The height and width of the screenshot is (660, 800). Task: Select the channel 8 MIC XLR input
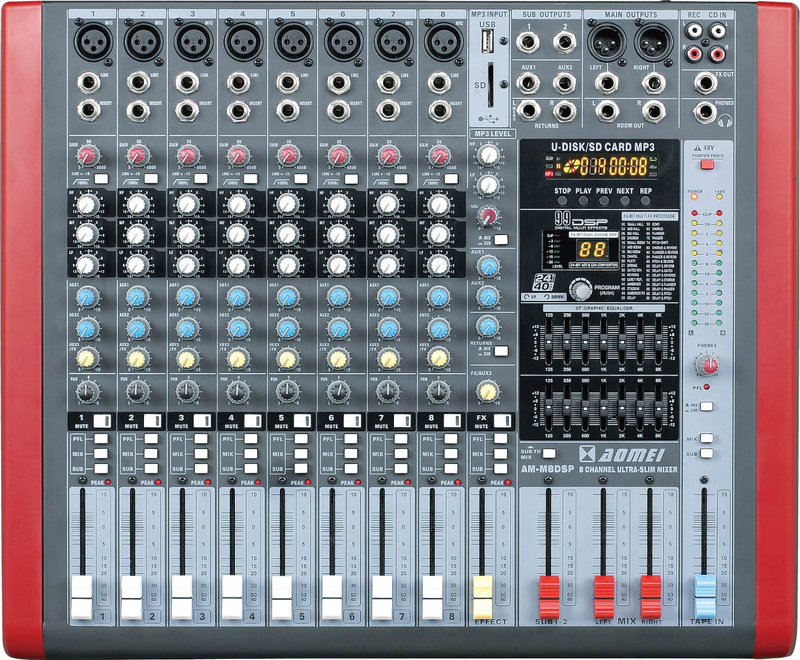click(x=444, y=42)
